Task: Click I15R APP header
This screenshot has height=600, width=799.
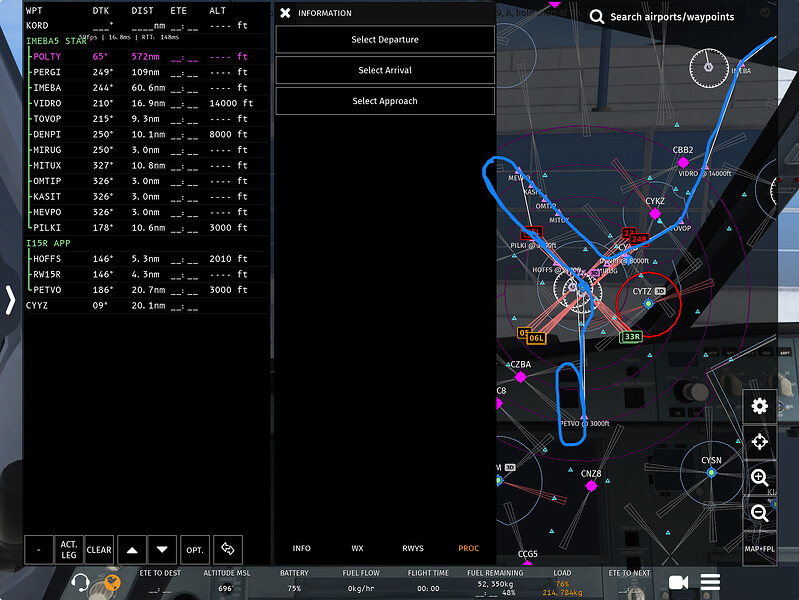Action: [48, 243]
